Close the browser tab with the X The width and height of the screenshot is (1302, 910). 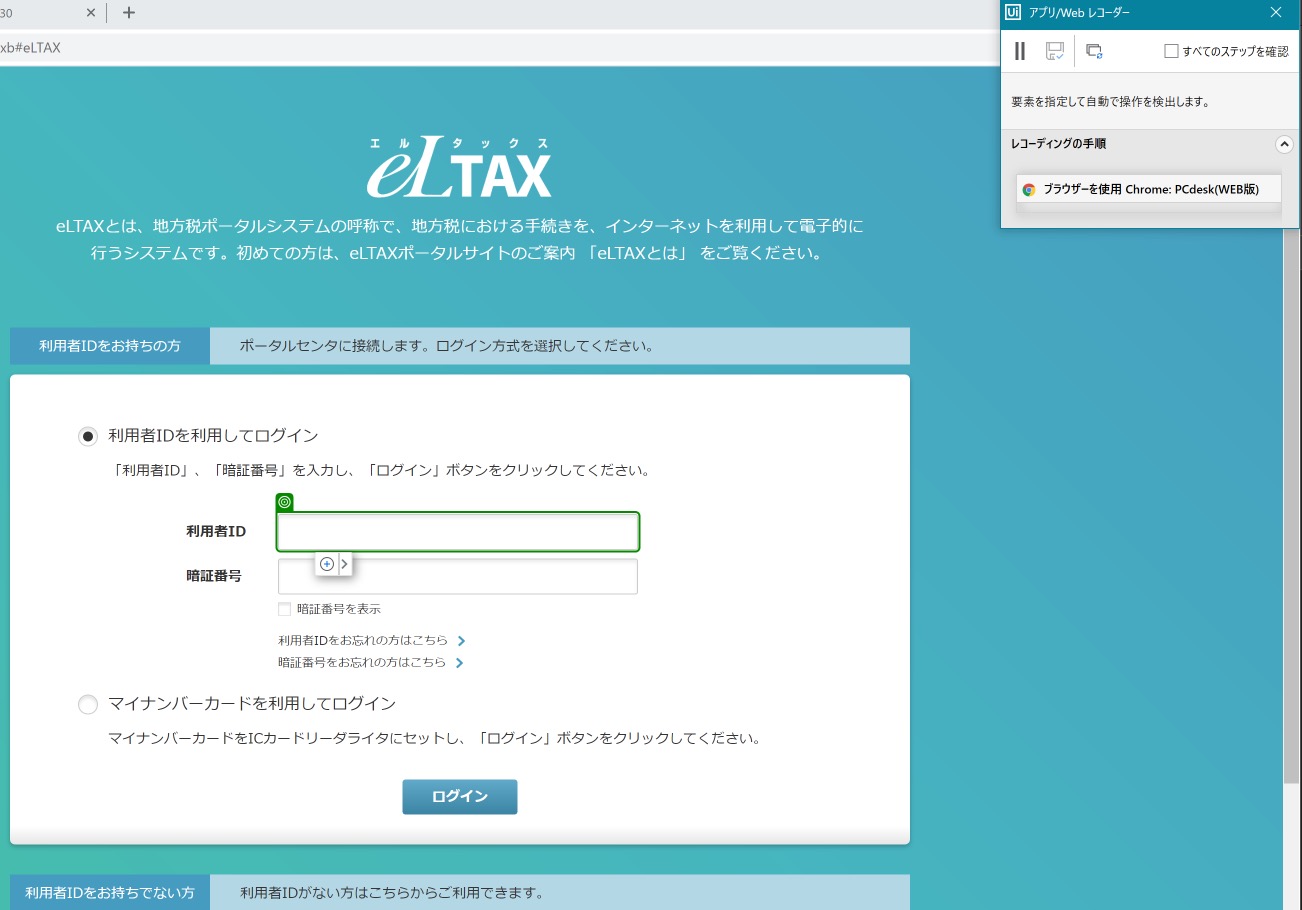[x=91, y=13]
